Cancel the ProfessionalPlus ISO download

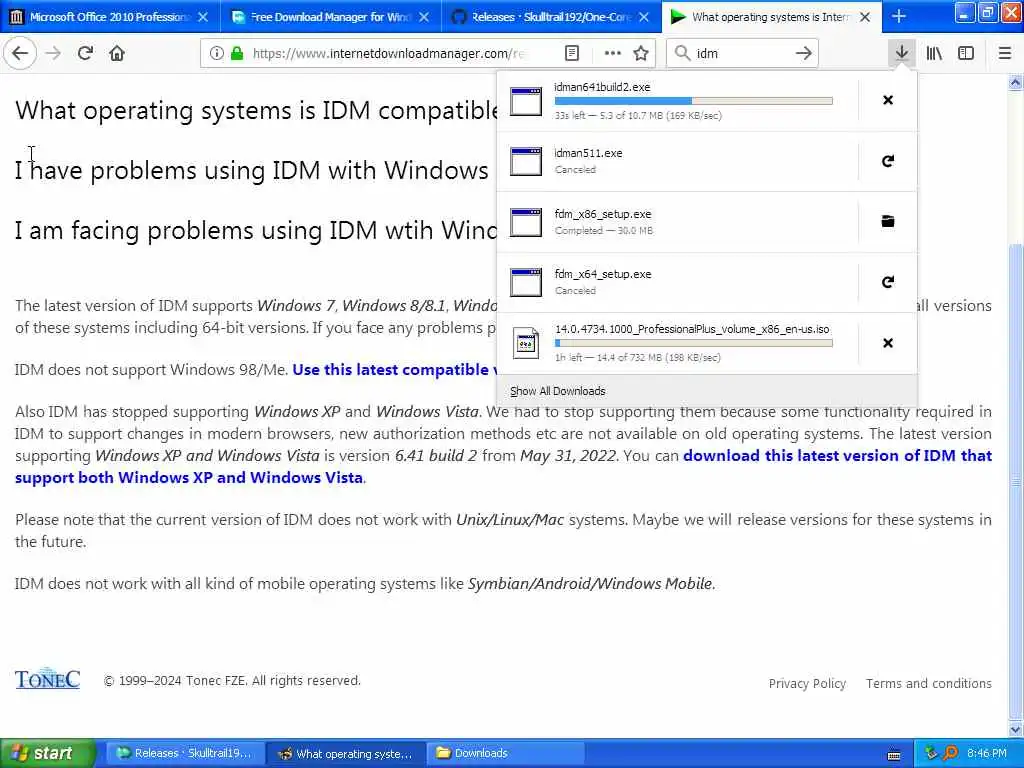(x=888, y=343)
